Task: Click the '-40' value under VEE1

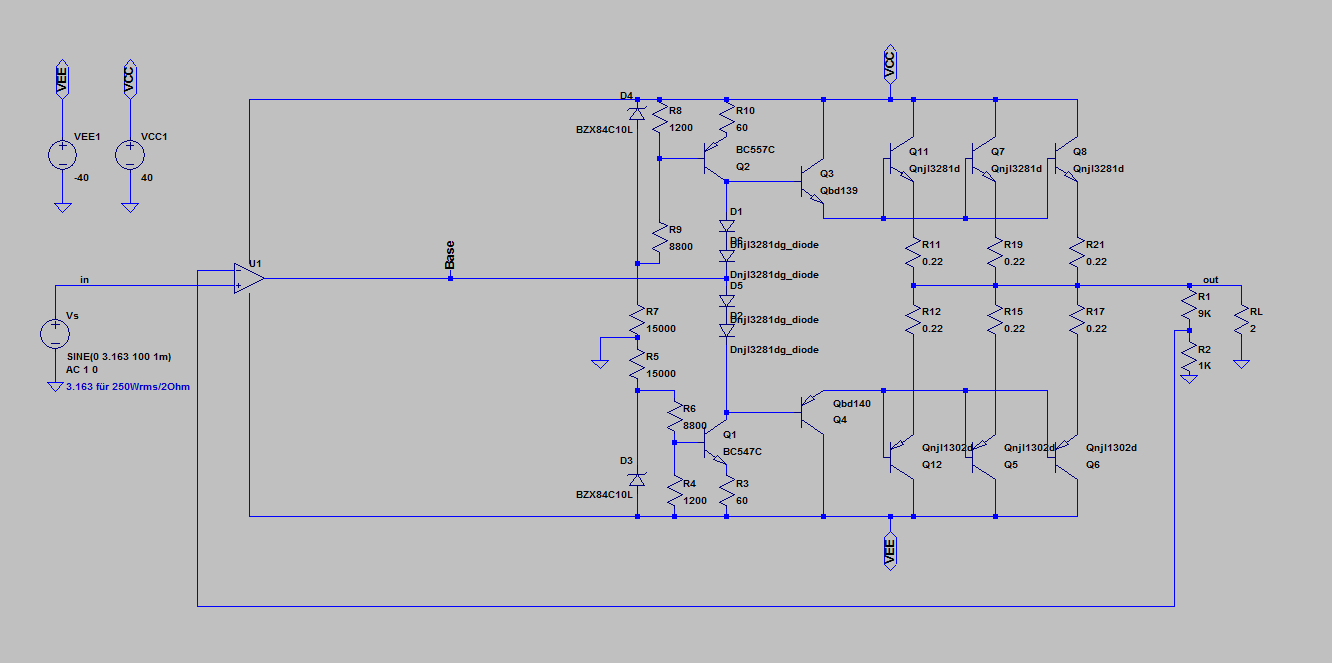Action: point(84,178)
